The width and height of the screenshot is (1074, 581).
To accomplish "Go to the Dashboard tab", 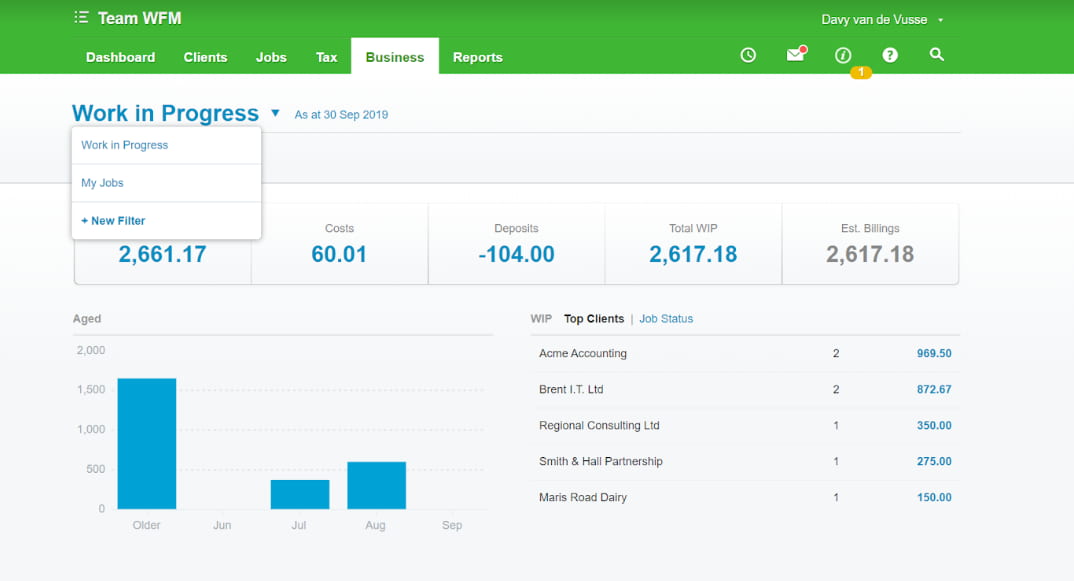I will click(x=120, y=57).
